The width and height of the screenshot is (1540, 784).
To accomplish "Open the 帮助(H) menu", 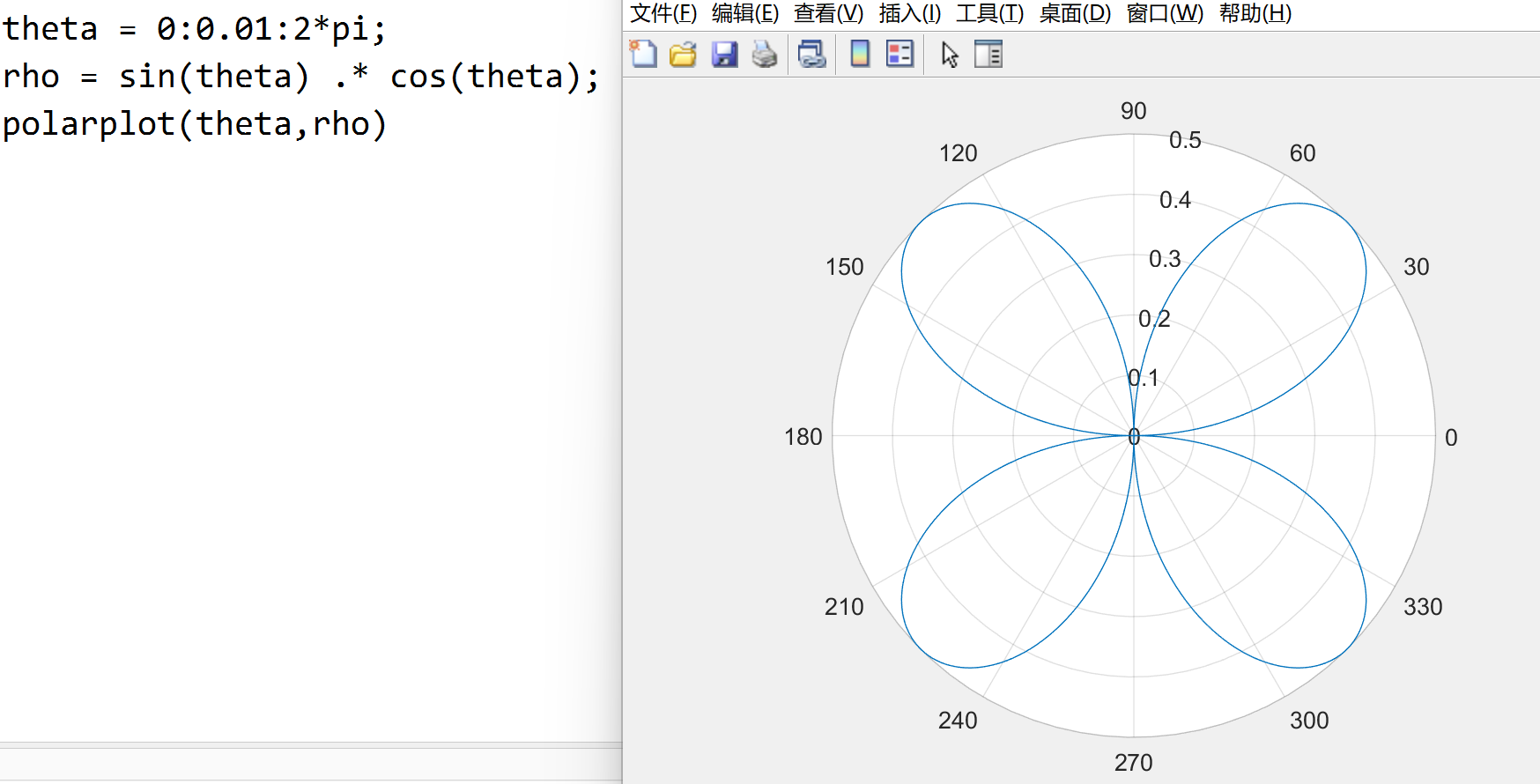I will (1255, 13).
